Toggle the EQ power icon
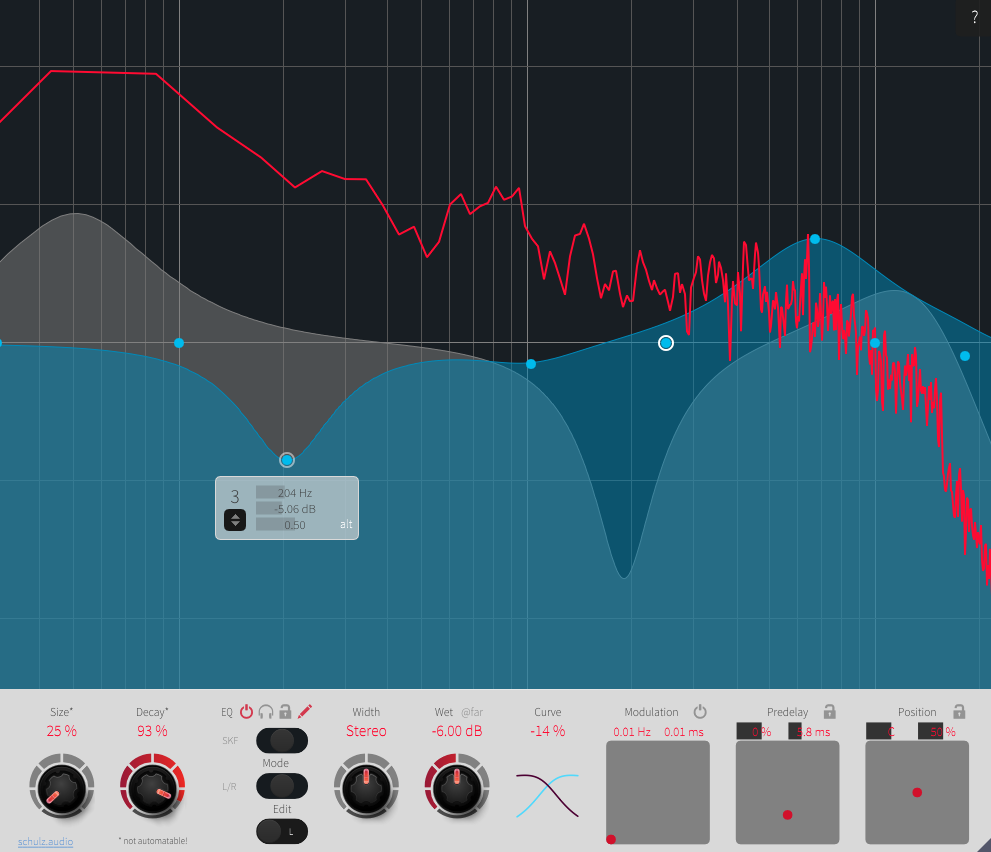Image resolution: width=991 pixels, height=852 pixels. click(247, 711)
